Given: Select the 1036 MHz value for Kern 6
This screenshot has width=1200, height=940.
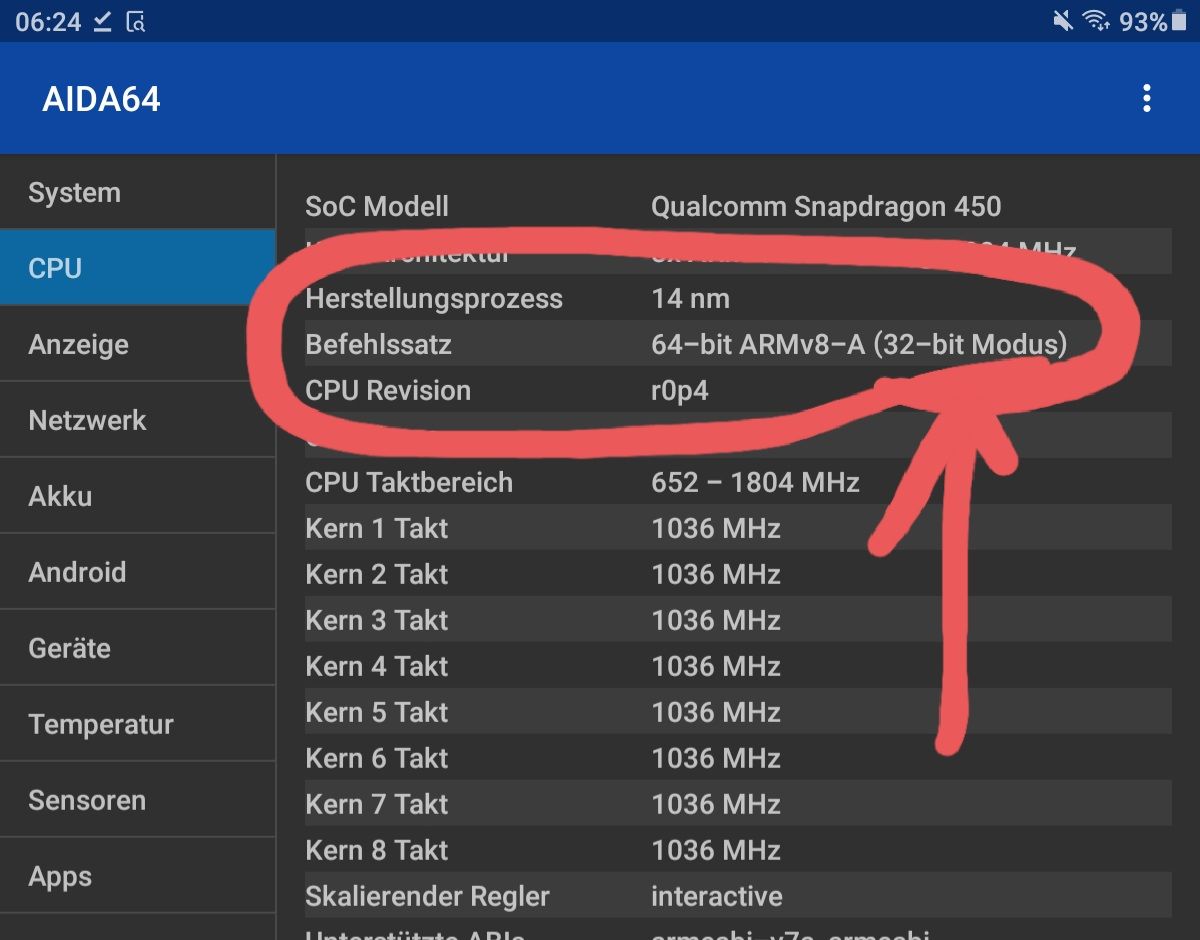Looking at the screenshot, I should pos(716,759).
